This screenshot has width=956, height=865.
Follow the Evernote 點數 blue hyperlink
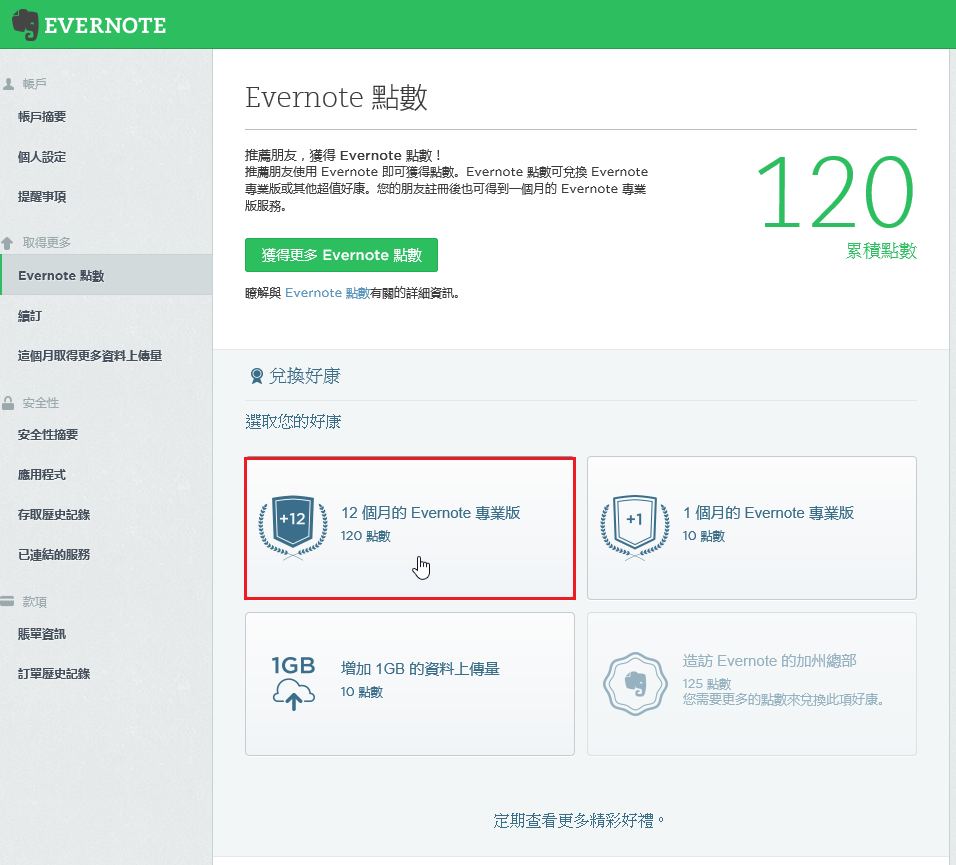click(x=327, y=293)
